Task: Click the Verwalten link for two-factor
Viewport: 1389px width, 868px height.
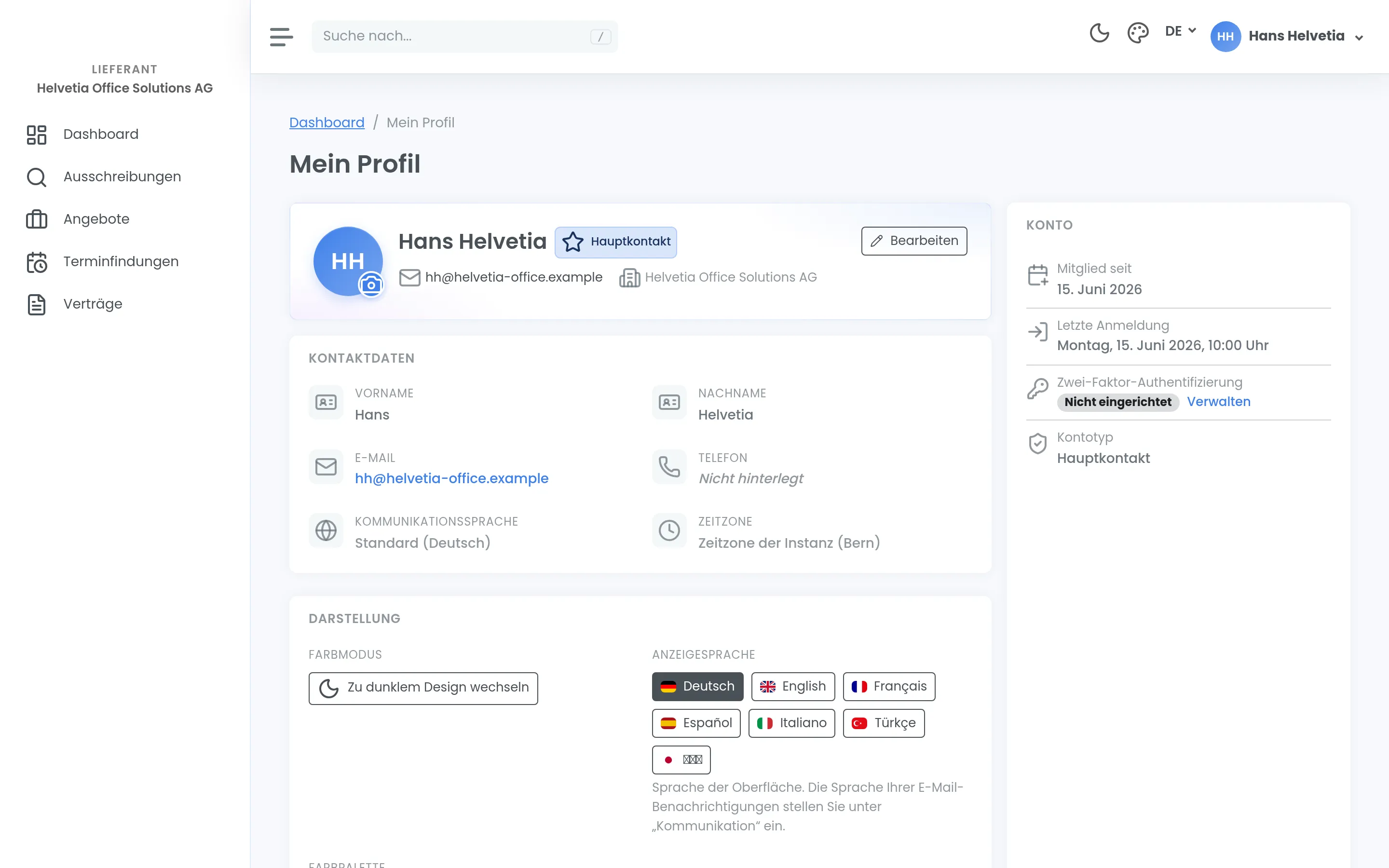Action: tap(1218, 402)
